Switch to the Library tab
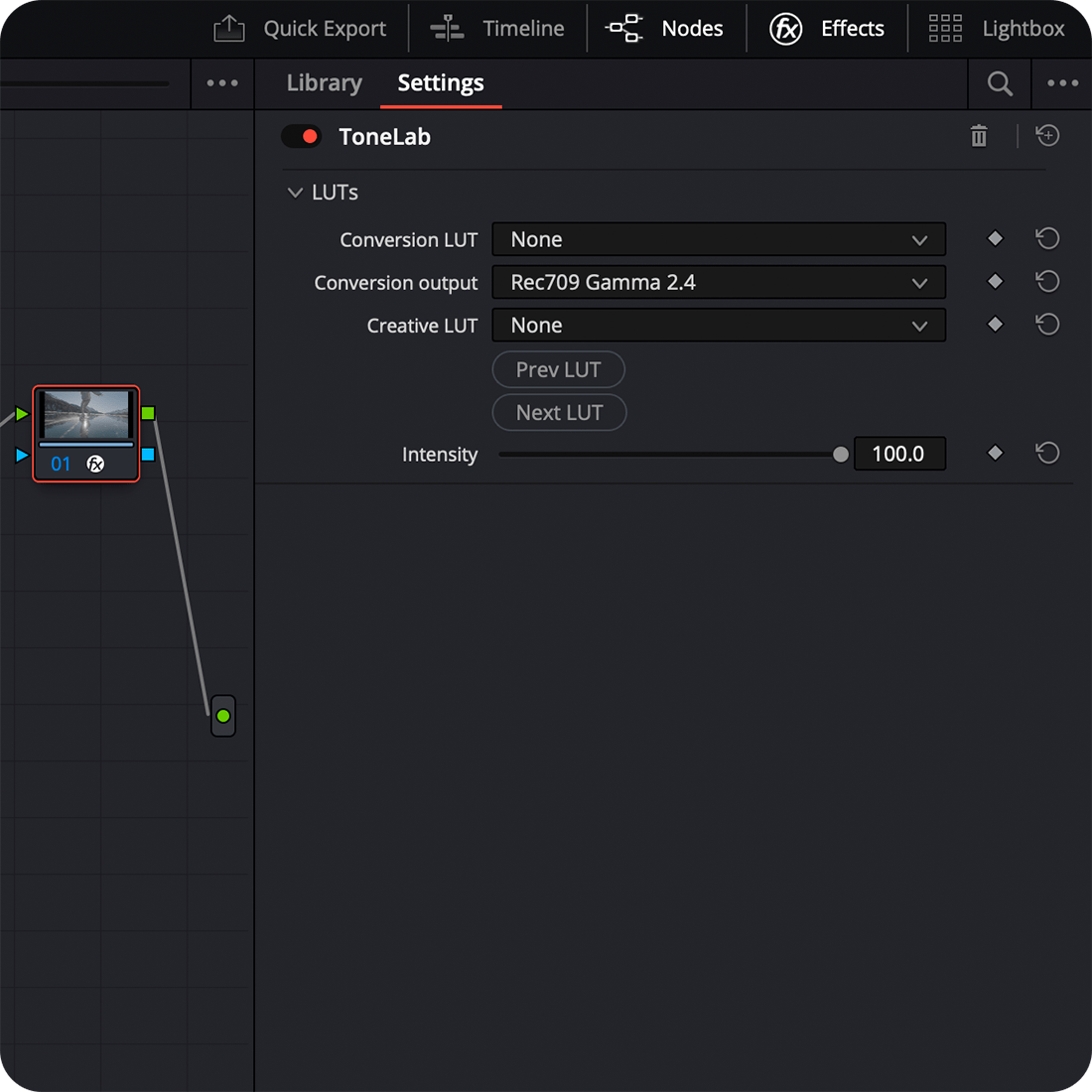 [x=324, y=83]
